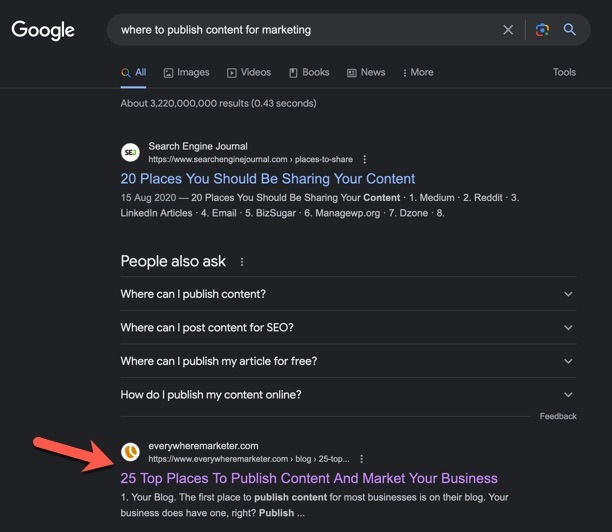The width and height of the screenshot is (612, 532).
Task: Click the 'About 3,220,000,000 results' text
Action: point(219,103)
